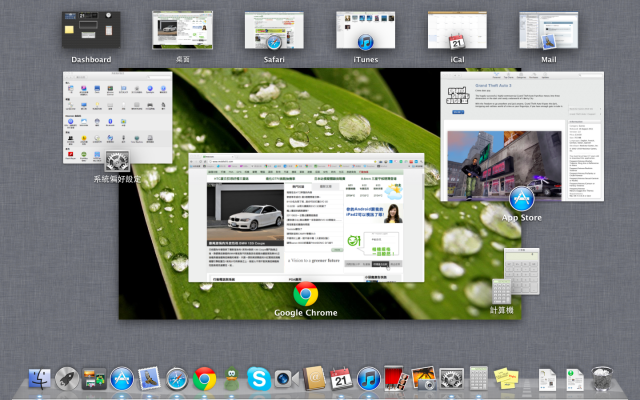Open Stickies notes icon in Dock
Image resolution: width=640 pixels, height=400 pixels.
[506, 378]
